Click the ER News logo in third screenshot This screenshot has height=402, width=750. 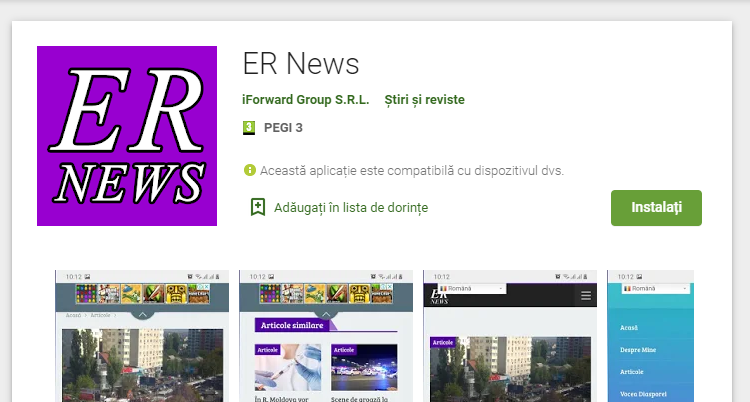pyautogui.click(x=438, y=297)
